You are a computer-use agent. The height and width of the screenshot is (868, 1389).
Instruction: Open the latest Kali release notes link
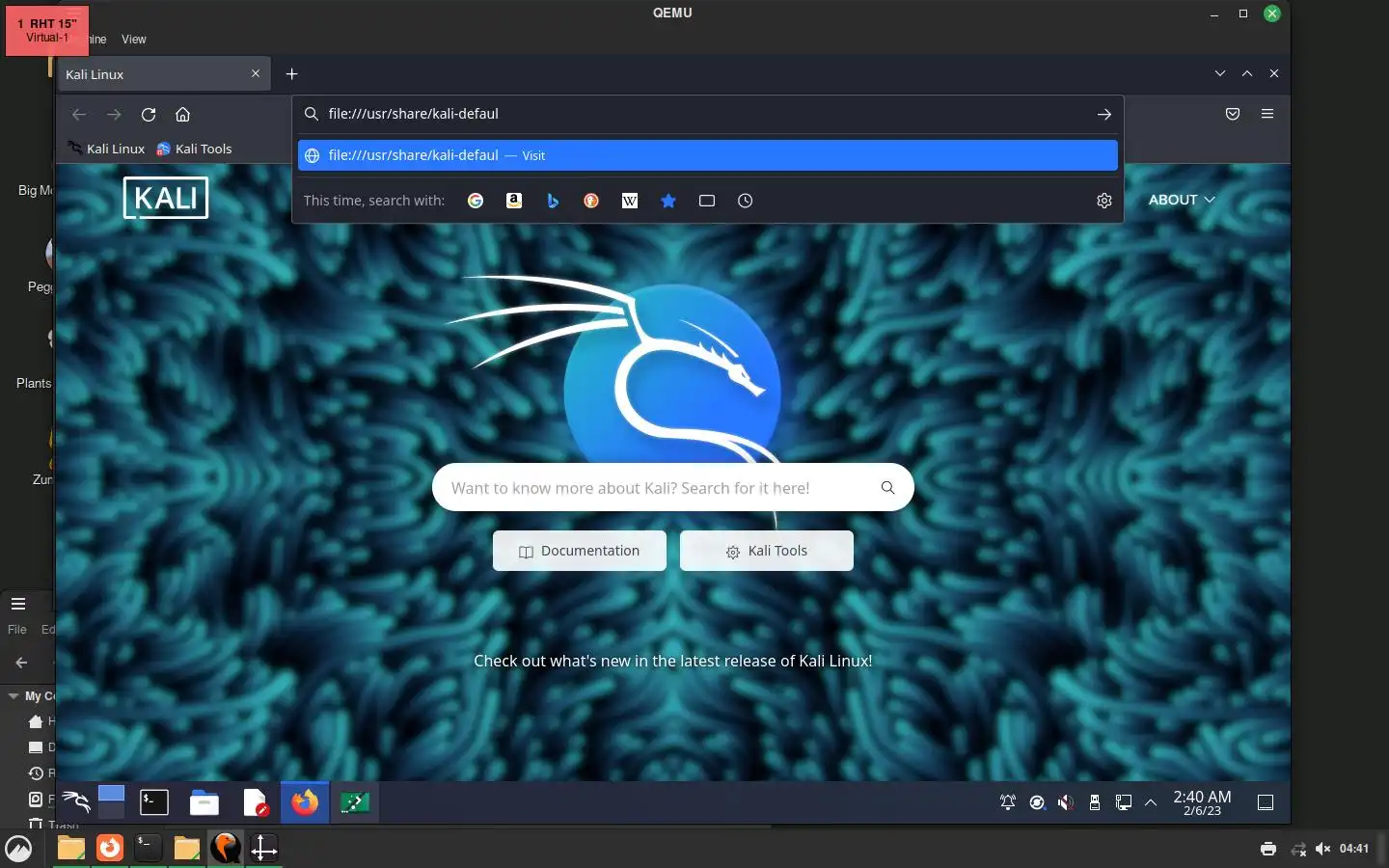click(x=673, y=661)
